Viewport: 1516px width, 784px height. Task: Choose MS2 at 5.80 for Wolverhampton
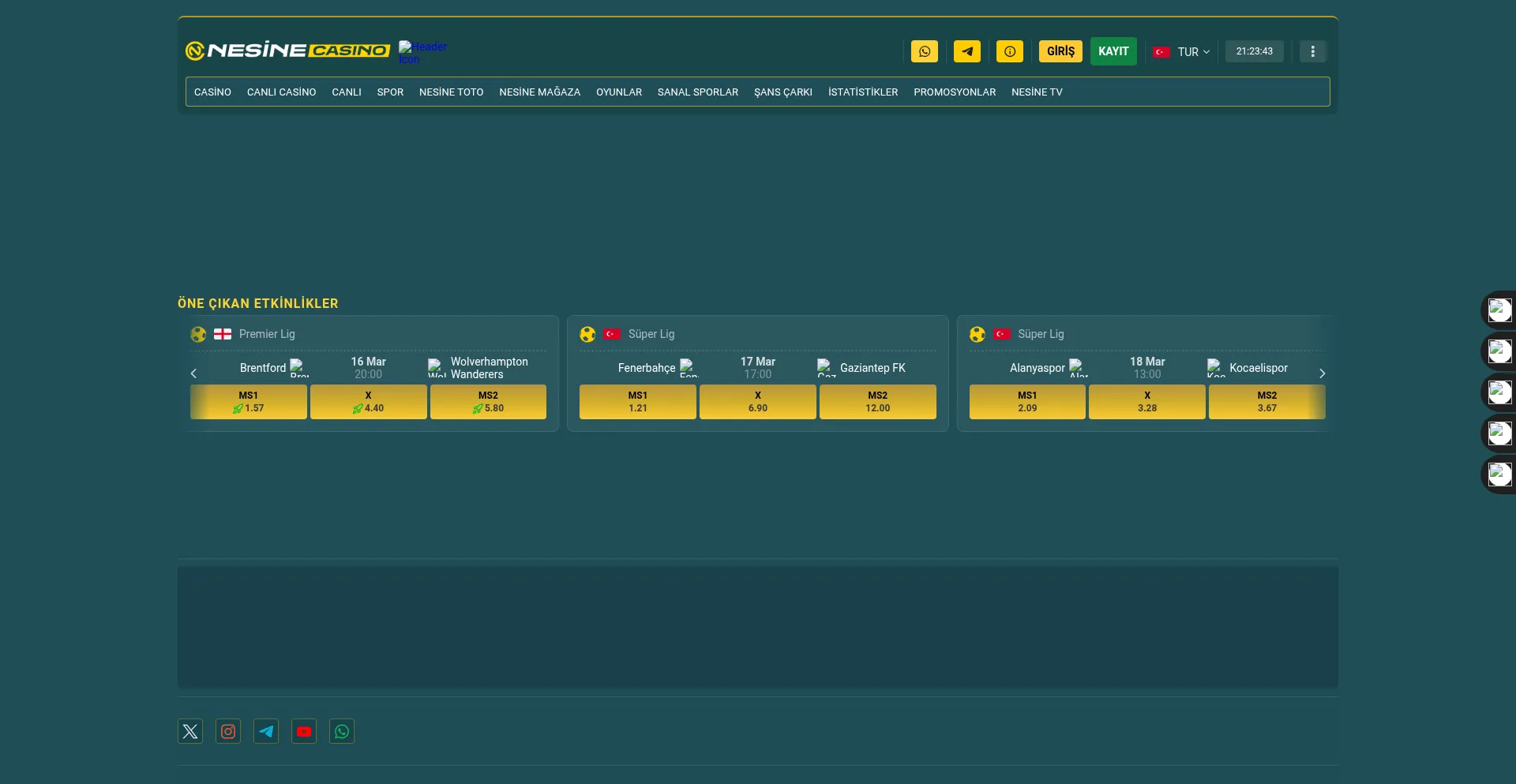coord(488,402)
